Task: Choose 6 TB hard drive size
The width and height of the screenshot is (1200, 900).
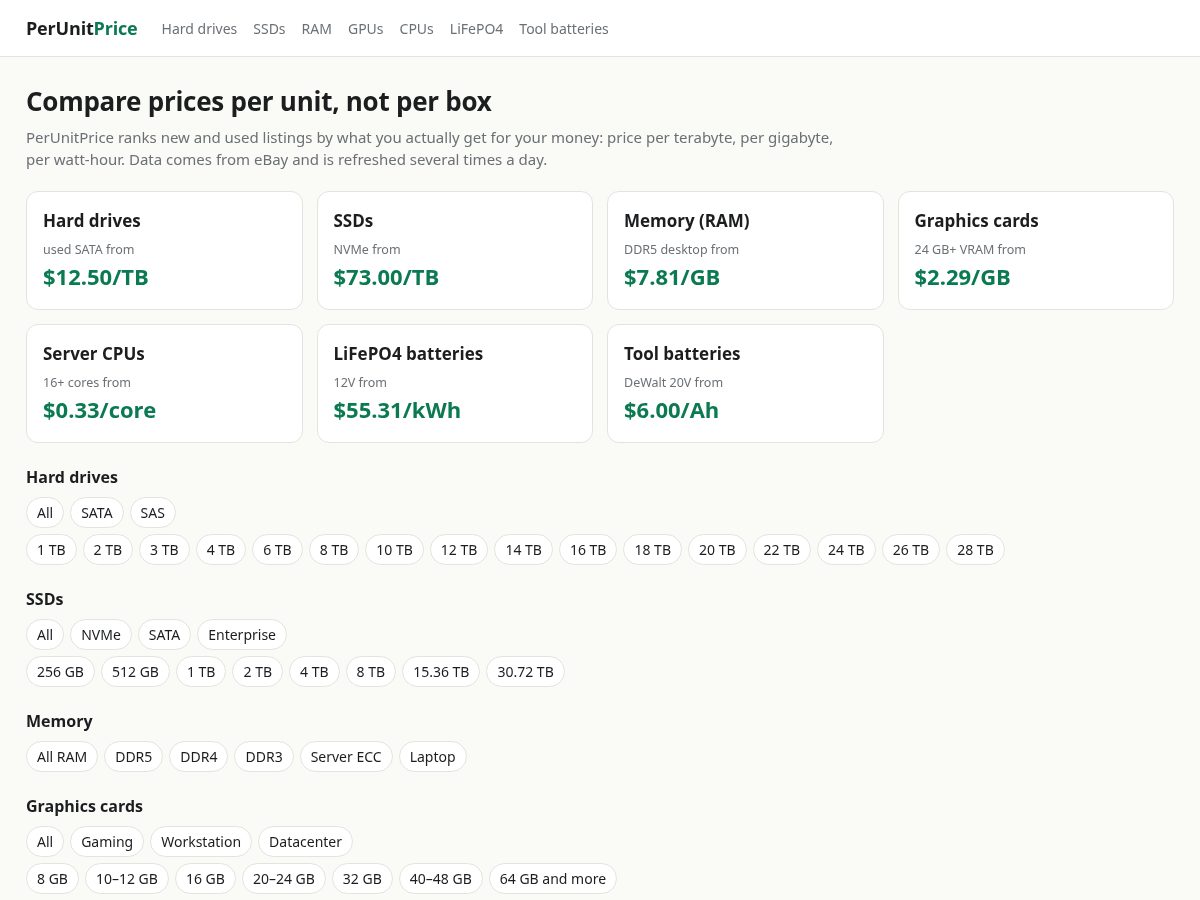Action: 277,550
